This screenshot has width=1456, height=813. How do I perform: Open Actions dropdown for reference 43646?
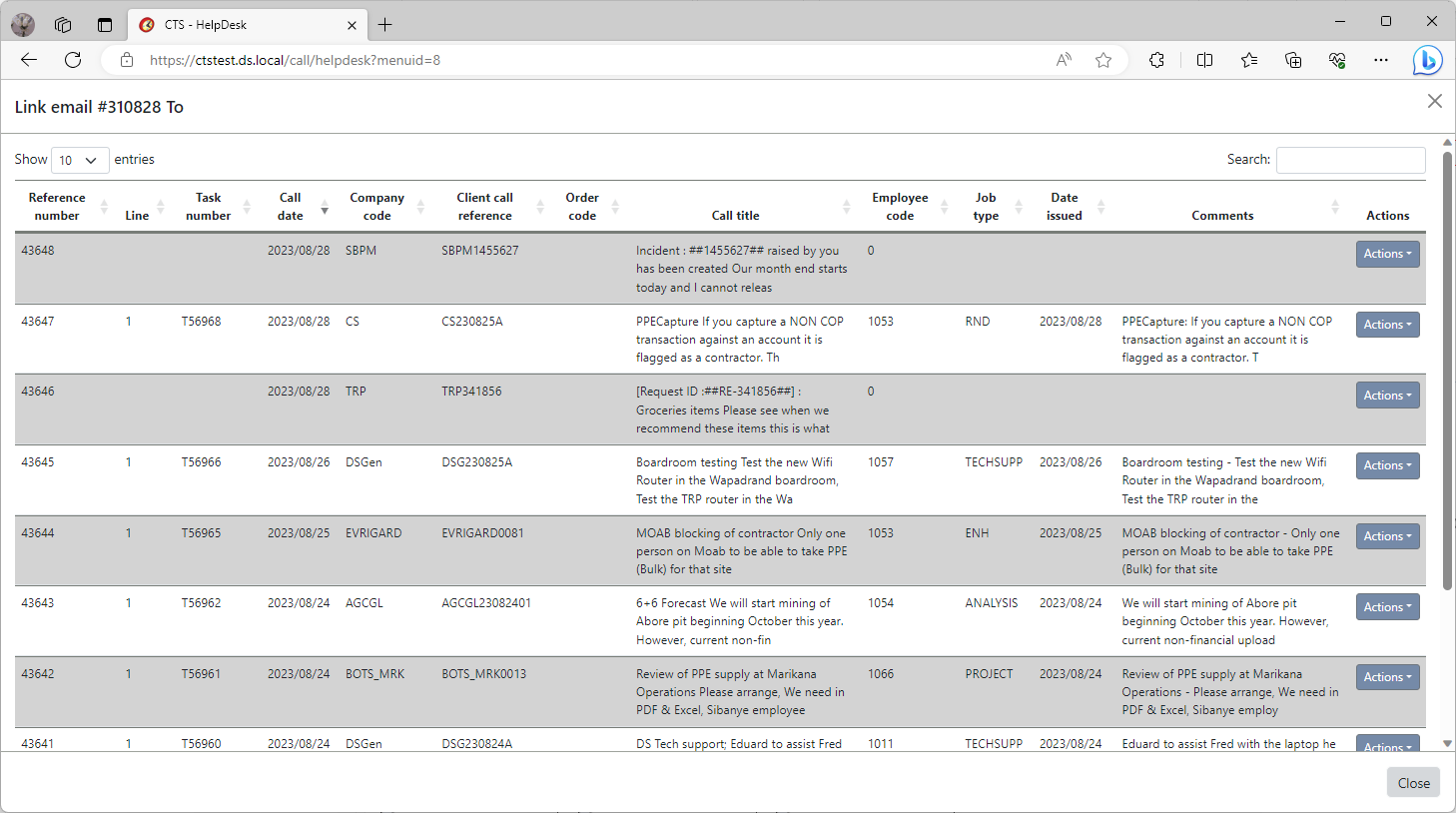point(1387,396)
